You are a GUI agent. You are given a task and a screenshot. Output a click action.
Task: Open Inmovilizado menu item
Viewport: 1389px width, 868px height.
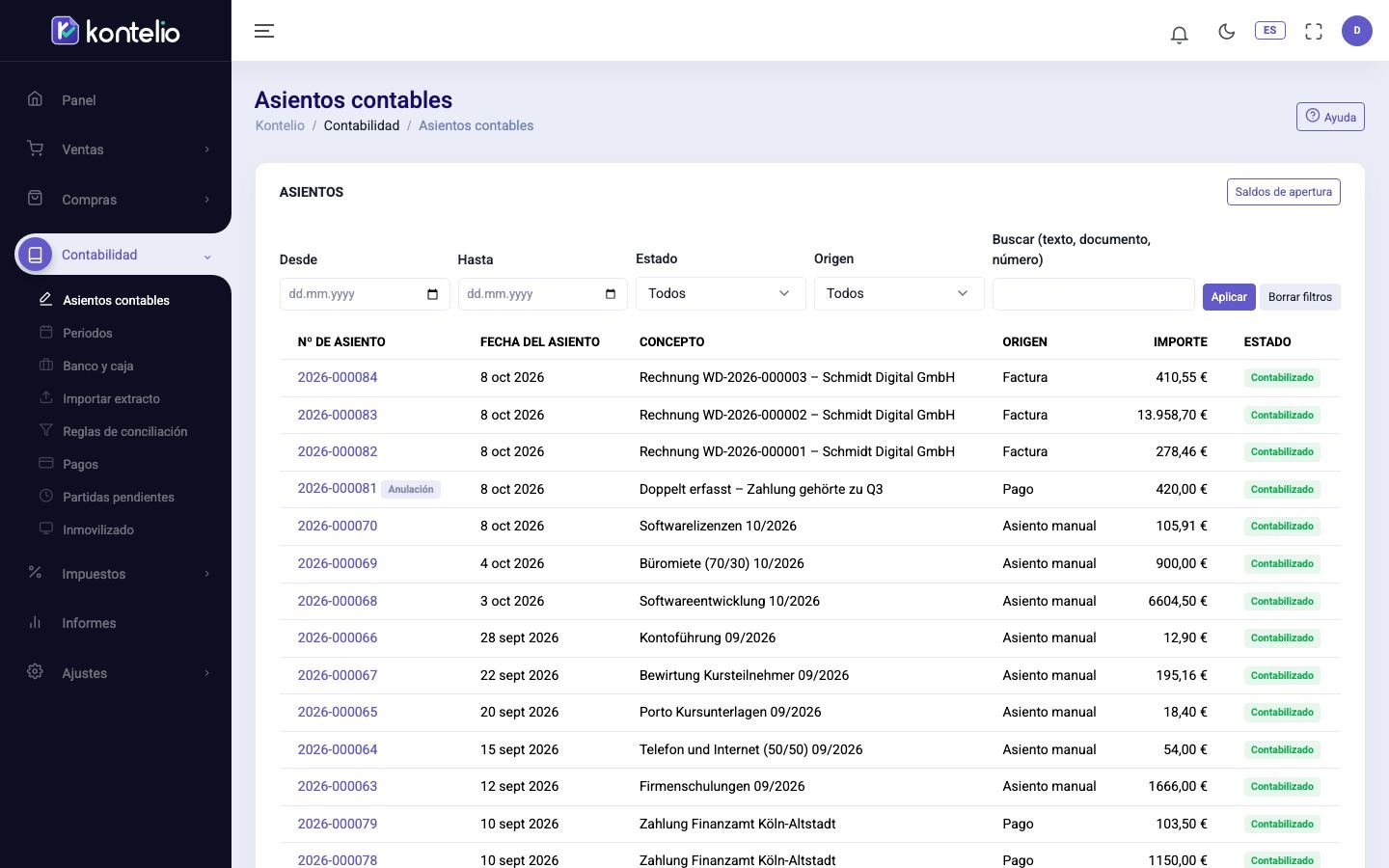click(98, 529)
